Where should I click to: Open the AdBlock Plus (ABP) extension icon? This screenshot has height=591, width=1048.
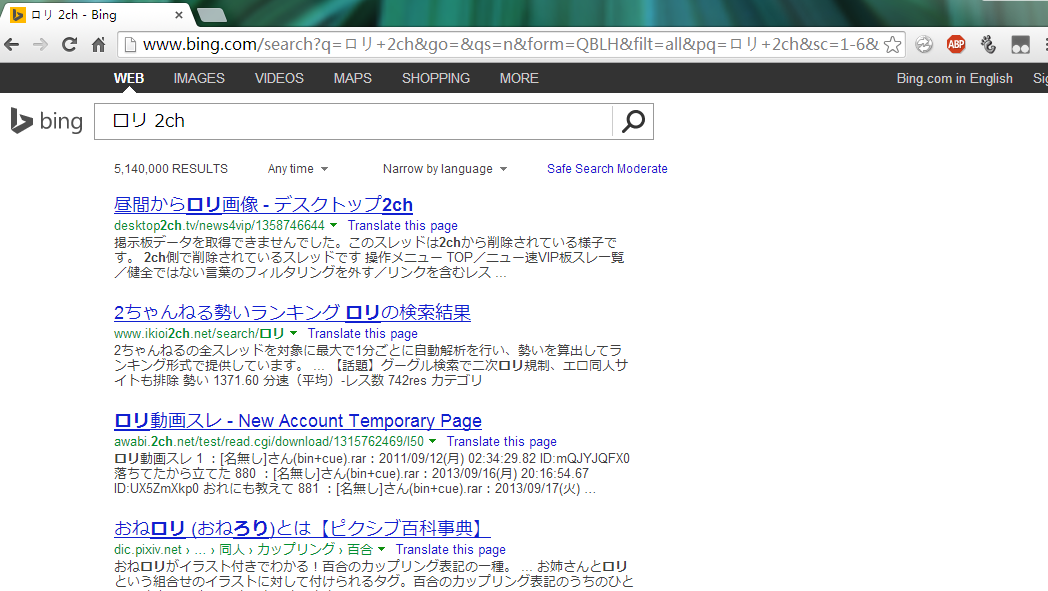(x=956, y=45)
